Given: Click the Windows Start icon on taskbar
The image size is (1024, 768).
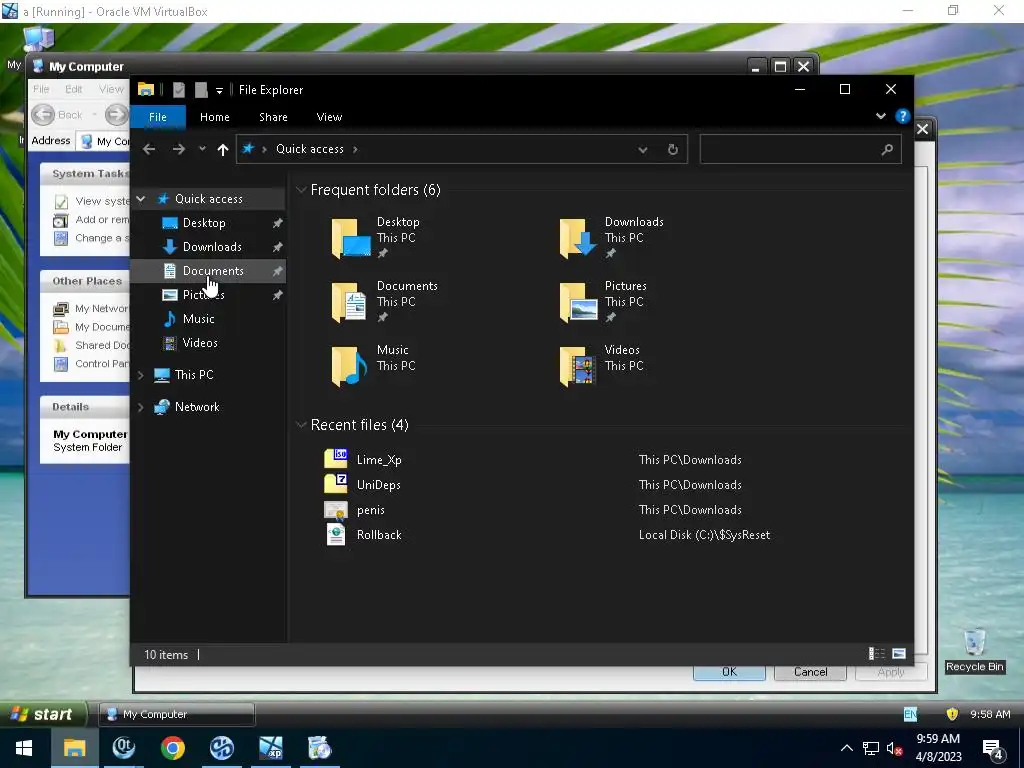Looking at the screenshot, I should click(x=24, y=748).
